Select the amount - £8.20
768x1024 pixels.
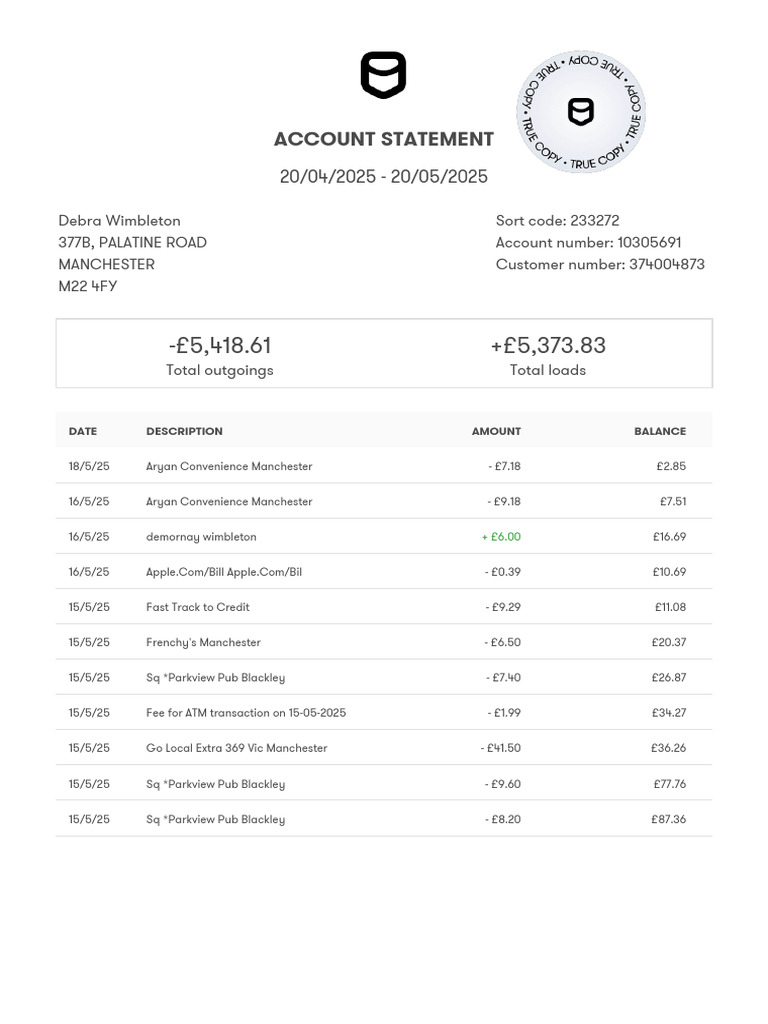click(x=502, y=820)
